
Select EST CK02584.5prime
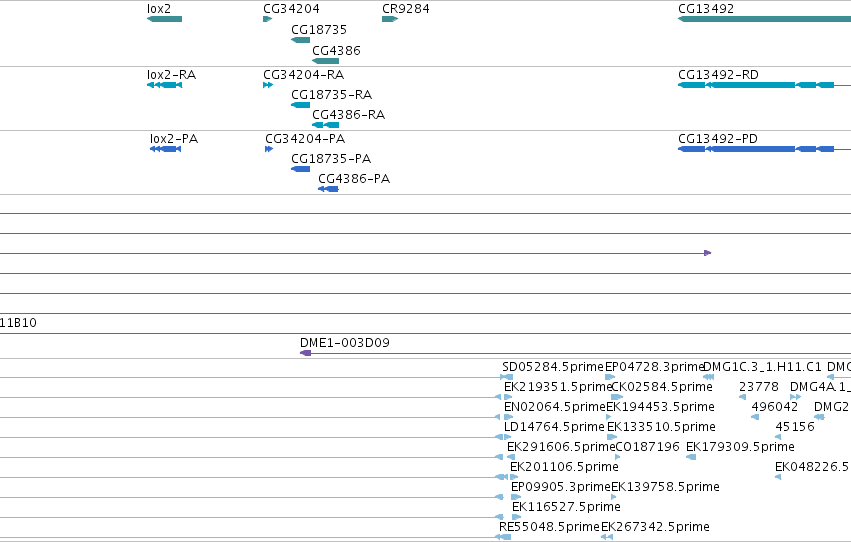[x=662, y=387]
